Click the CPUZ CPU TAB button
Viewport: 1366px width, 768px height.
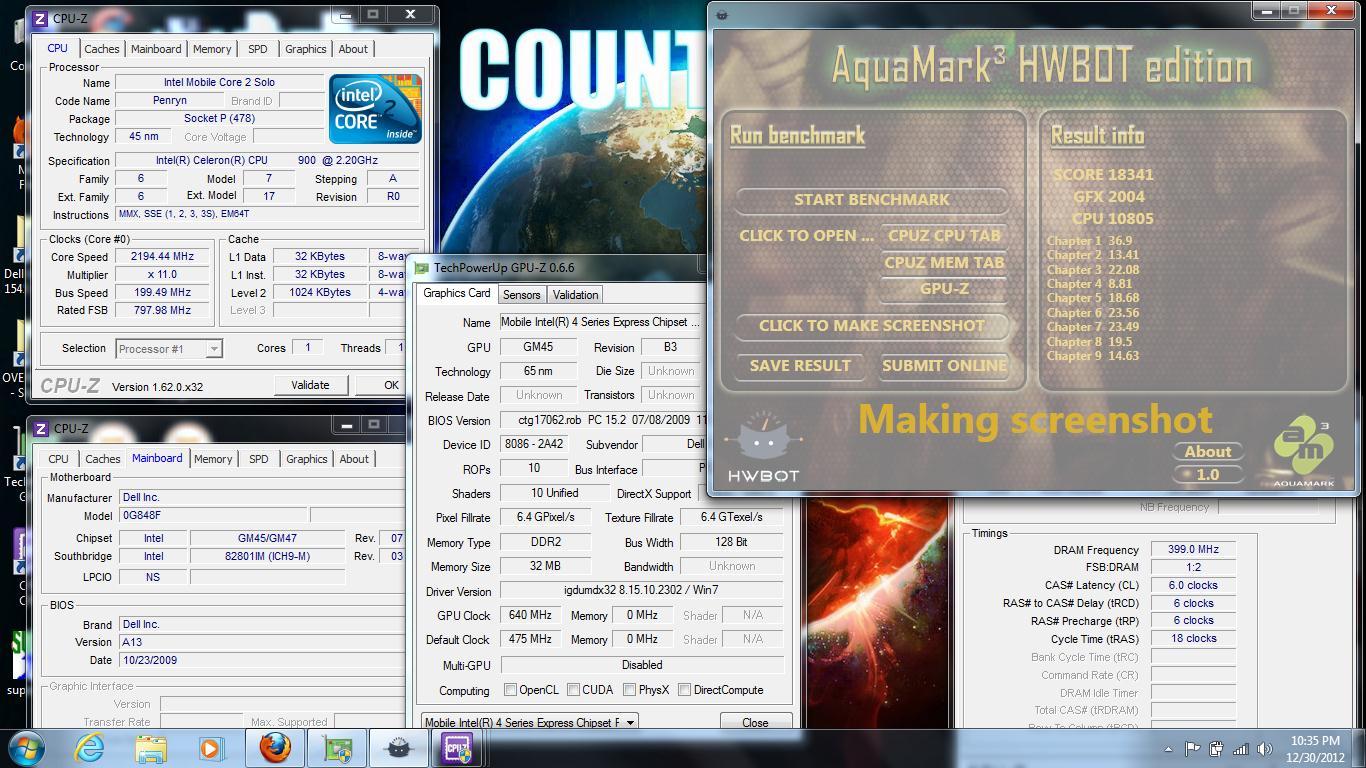coord(944,236)
